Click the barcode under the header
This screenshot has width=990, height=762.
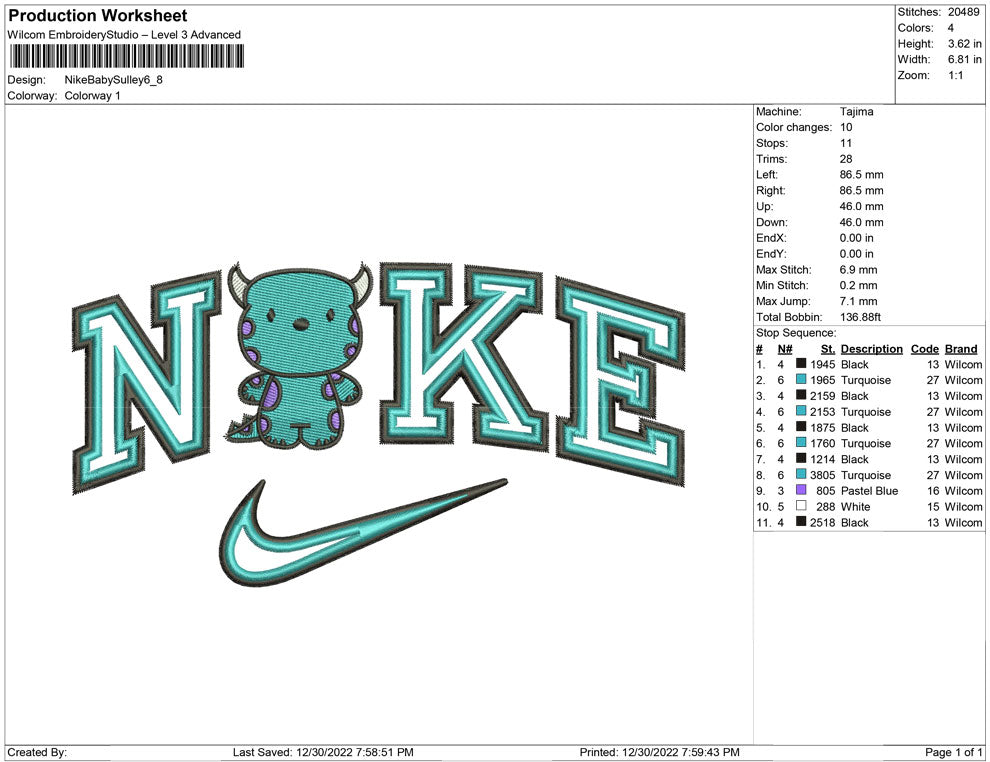[x=126, y=56]
